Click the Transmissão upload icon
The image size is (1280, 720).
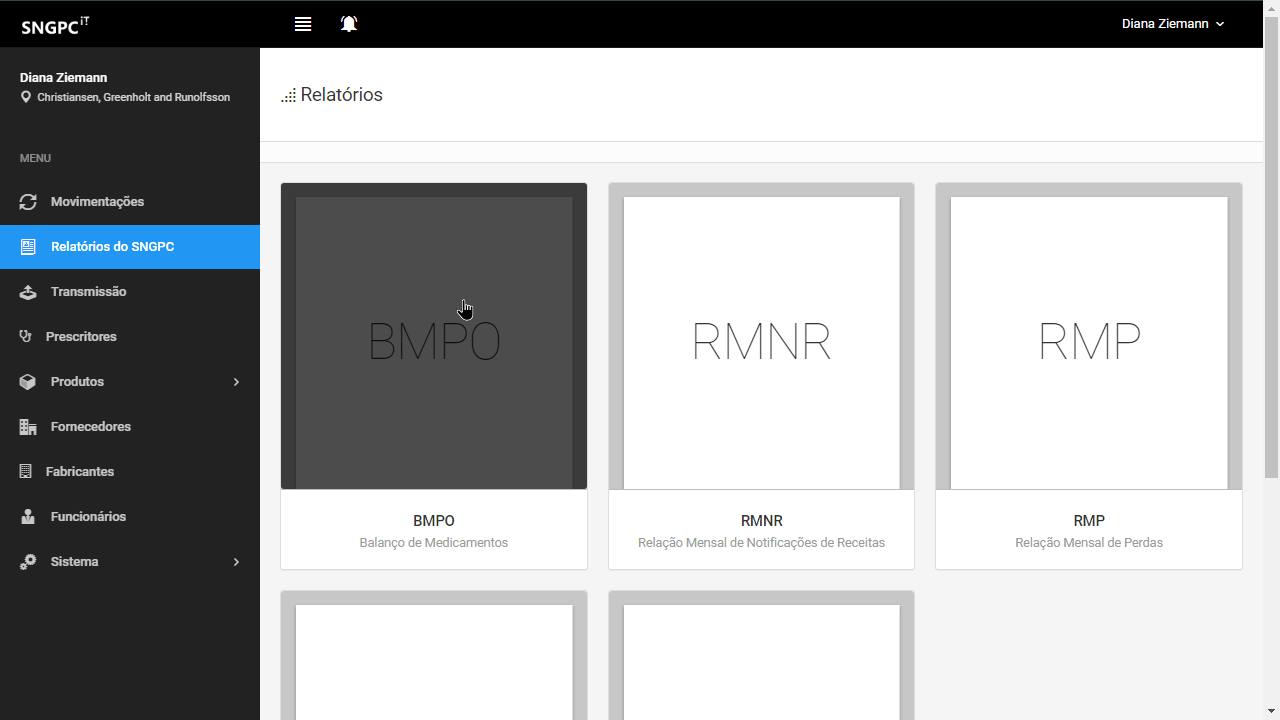click(28, 292)
